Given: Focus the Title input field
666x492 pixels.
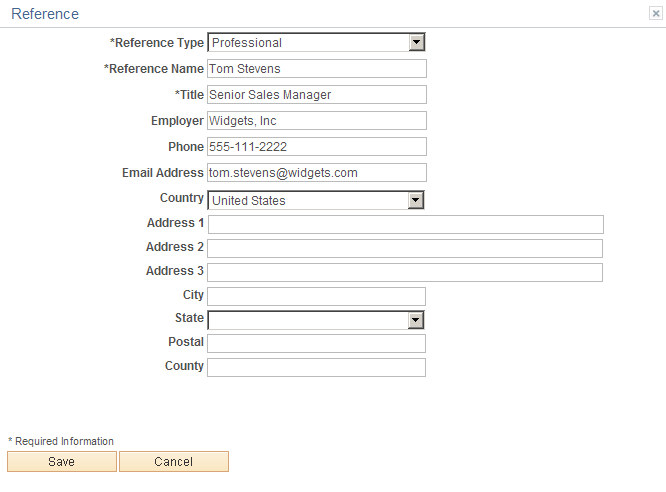Looking at the screenshot, I should coord(317,94).
